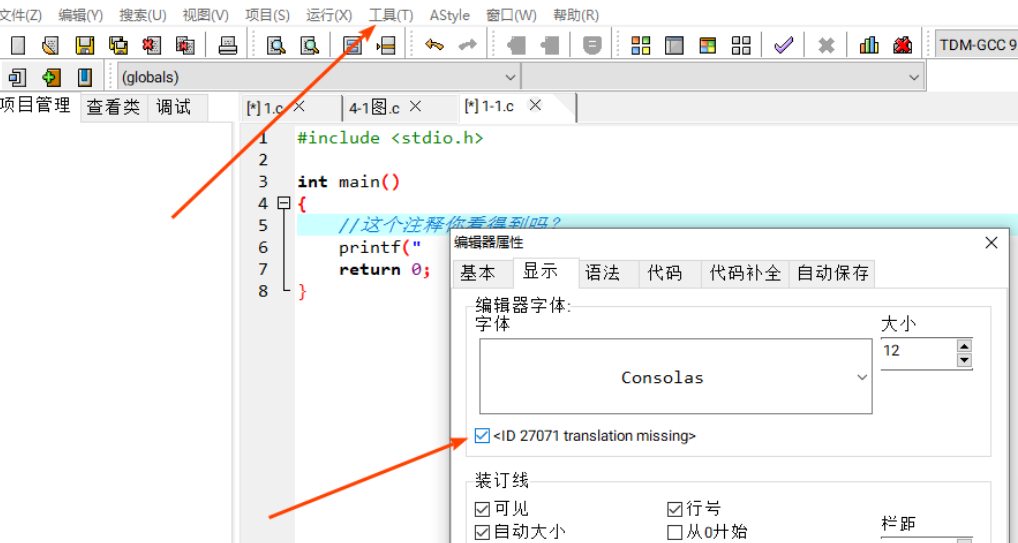Screen dimensions: 1018x543
Task: Select the 显示 tab in editor properties
Action: click(545, 272)
